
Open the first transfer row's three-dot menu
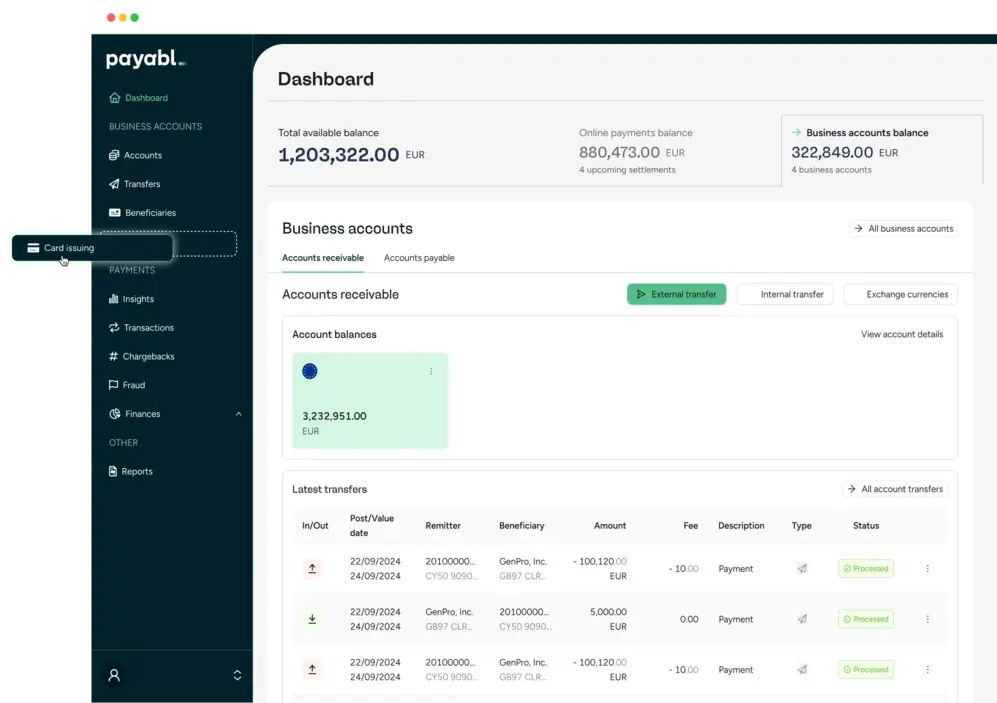[x=927, y=569]
